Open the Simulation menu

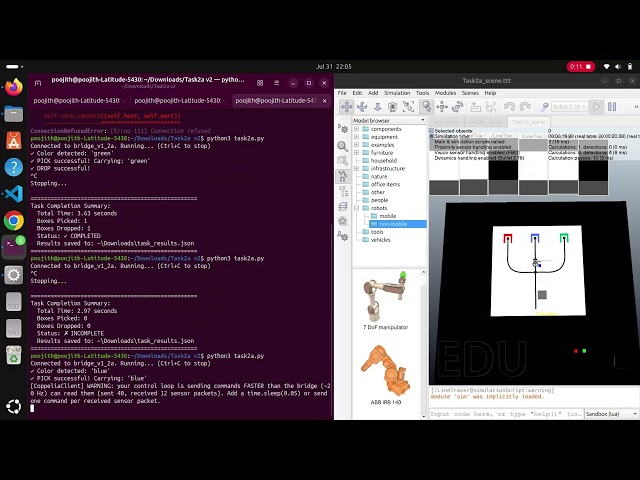tap(397, 93)
